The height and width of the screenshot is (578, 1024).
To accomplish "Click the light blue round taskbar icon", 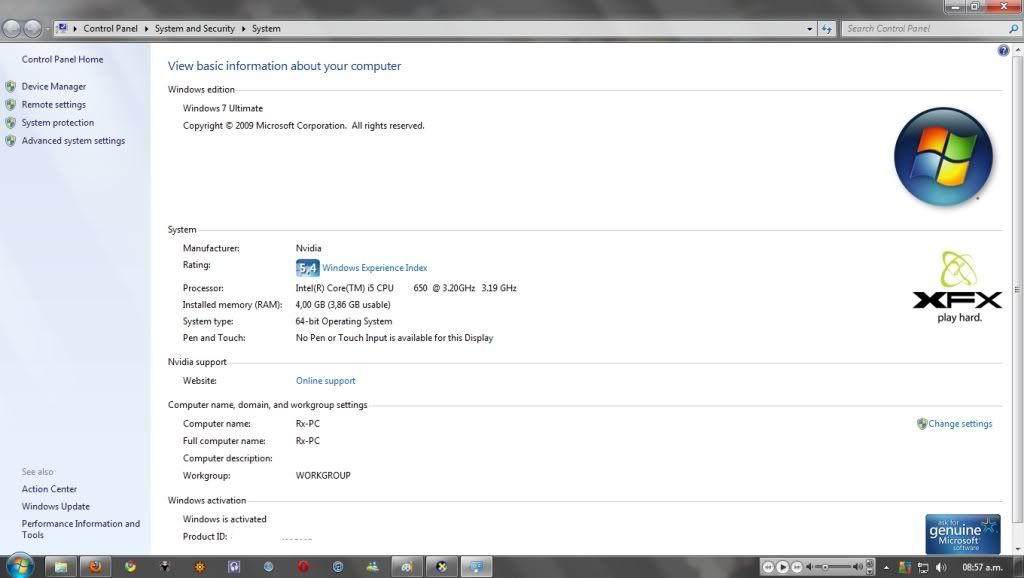I will click(x=268, y=567).
